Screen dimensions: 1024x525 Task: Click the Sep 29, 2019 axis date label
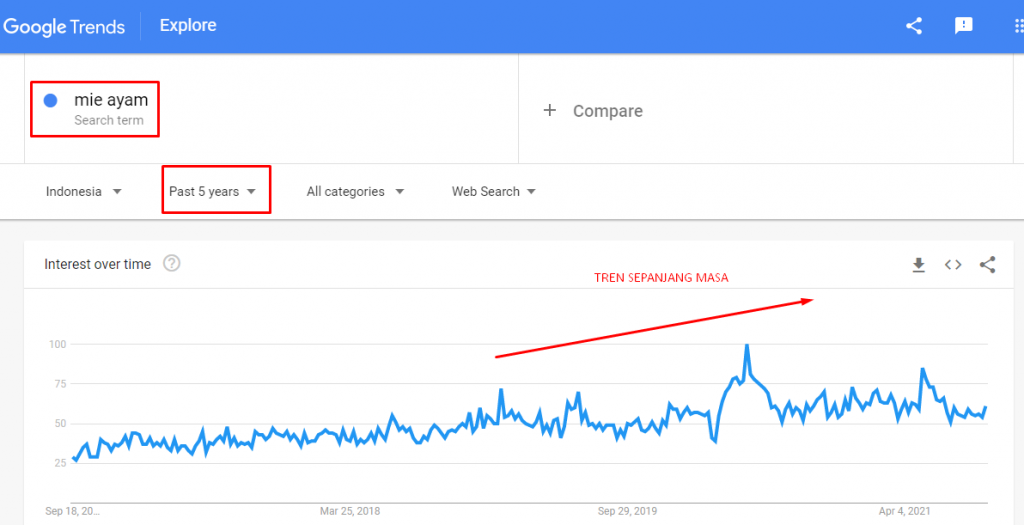point(628,511)
